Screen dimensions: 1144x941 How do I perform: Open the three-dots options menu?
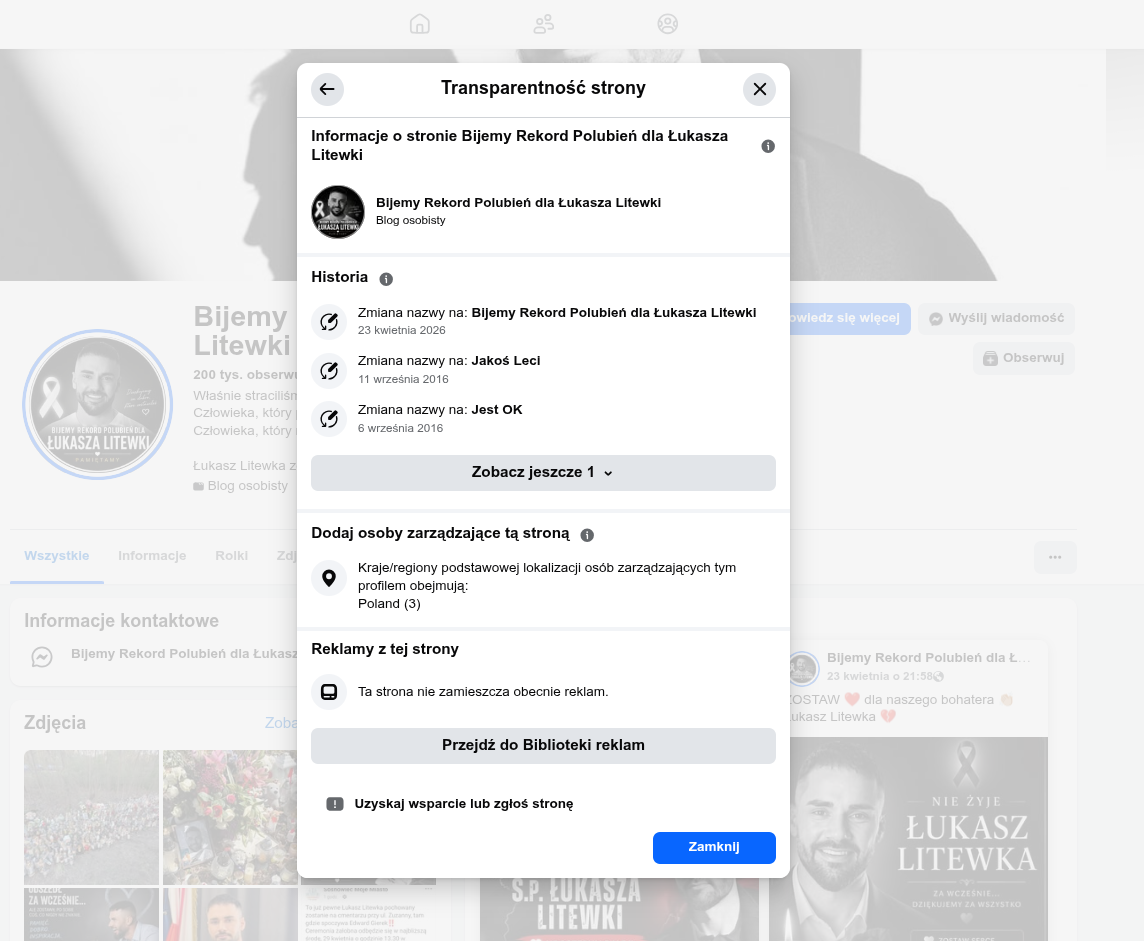(x=1055, y=557)
